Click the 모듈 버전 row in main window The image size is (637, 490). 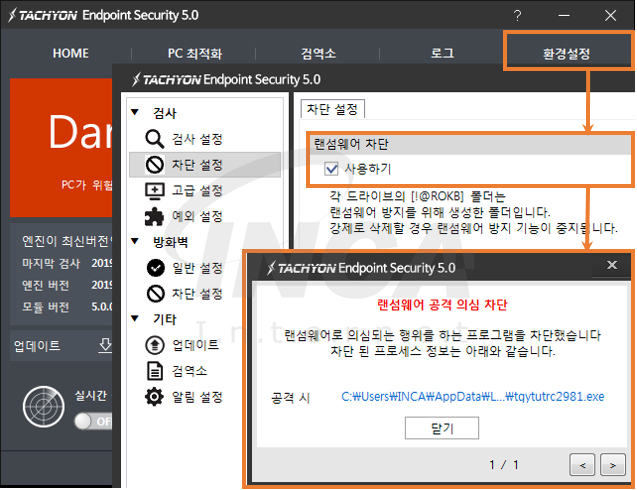[x=67, y=307]
